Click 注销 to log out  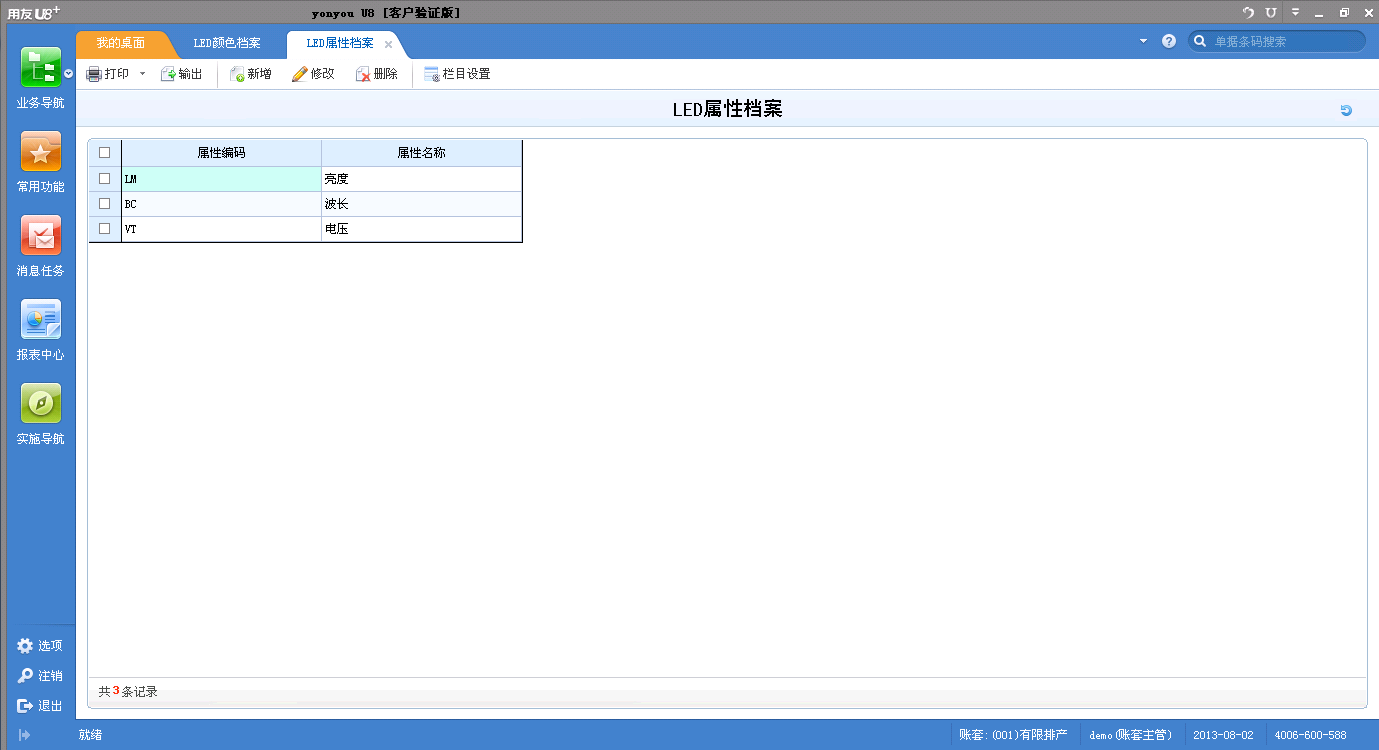click(x=41, y=675)
